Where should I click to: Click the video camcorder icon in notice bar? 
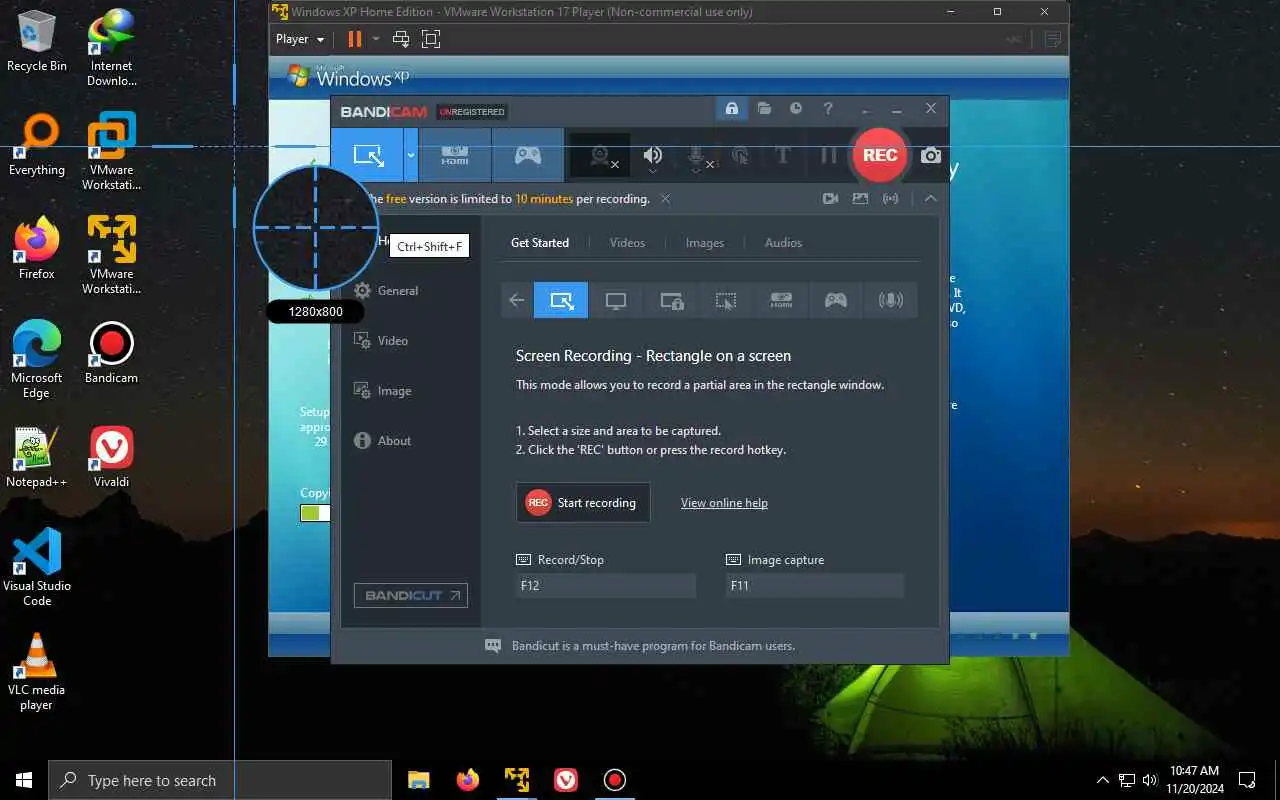click(830, 199)
